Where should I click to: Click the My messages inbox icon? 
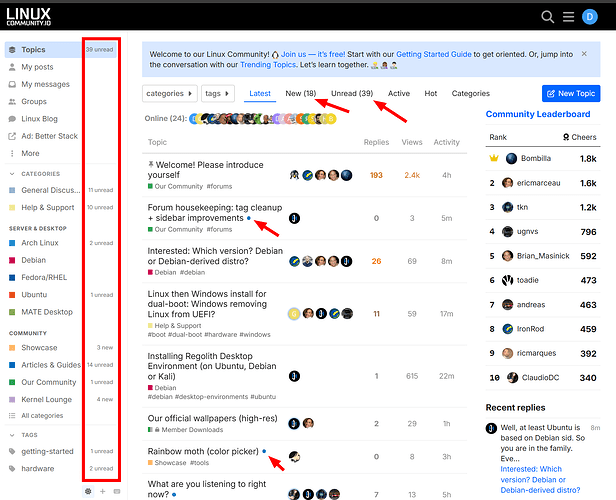tap(12, 84)
